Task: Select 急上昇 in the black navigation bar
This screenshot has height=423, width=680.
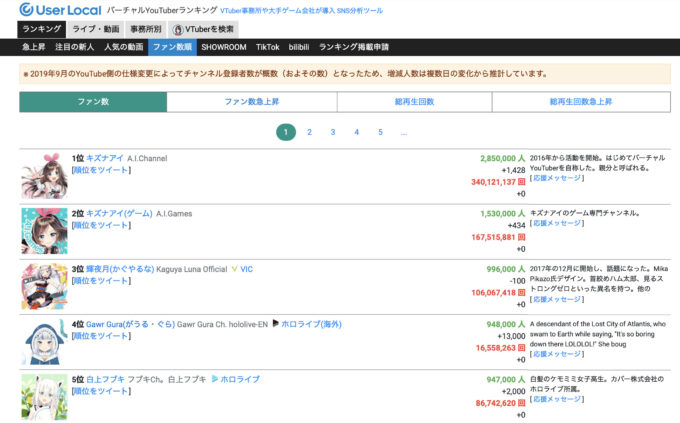Action: [x=34, y=47]
